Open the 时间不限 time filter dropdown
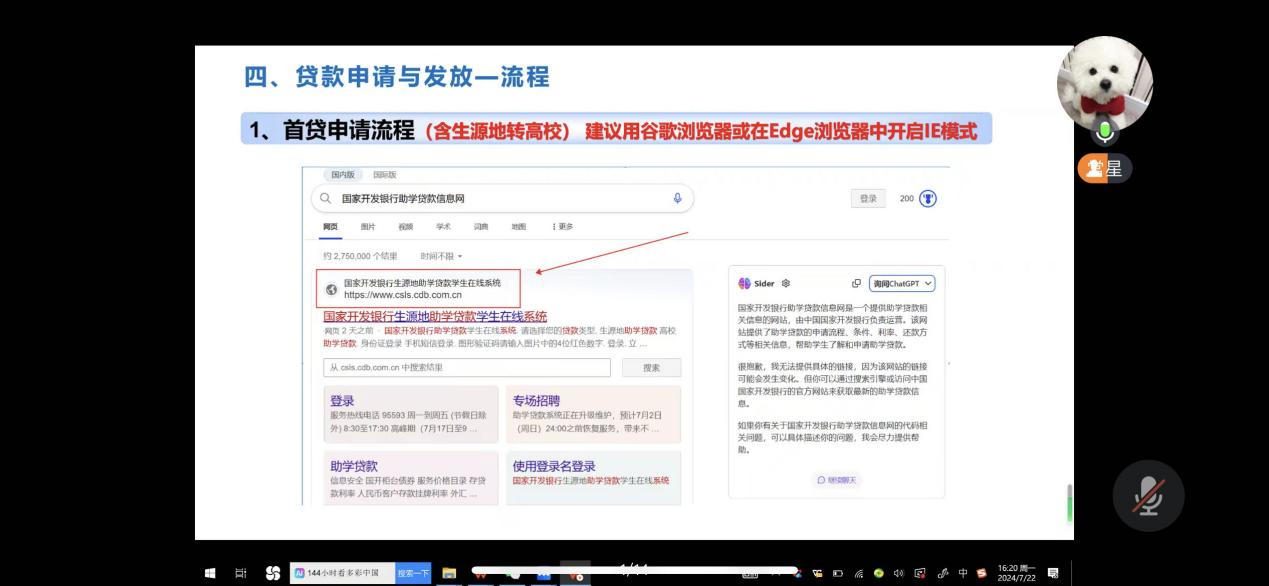Image resolution: width=1269 pixels, height=586 pixels. click(441, 256)
